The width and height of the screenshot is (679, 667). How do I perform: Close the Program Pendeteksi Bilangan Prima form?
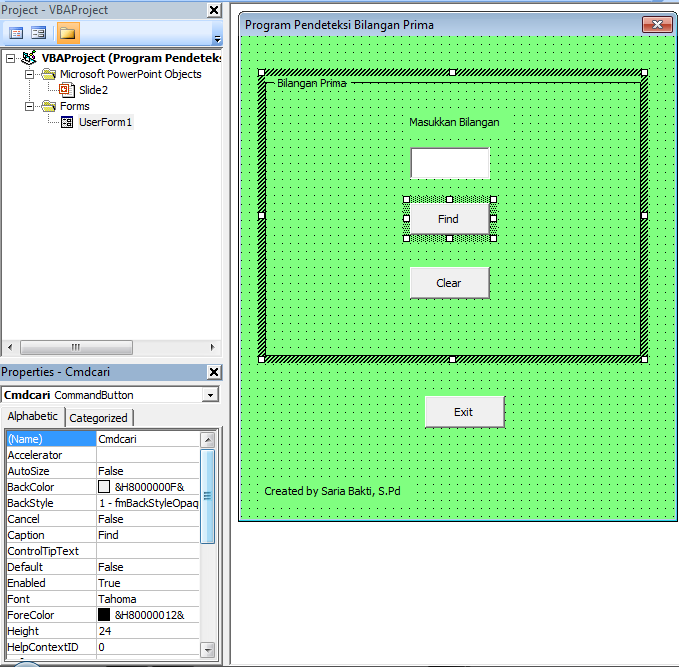(657, 25)
